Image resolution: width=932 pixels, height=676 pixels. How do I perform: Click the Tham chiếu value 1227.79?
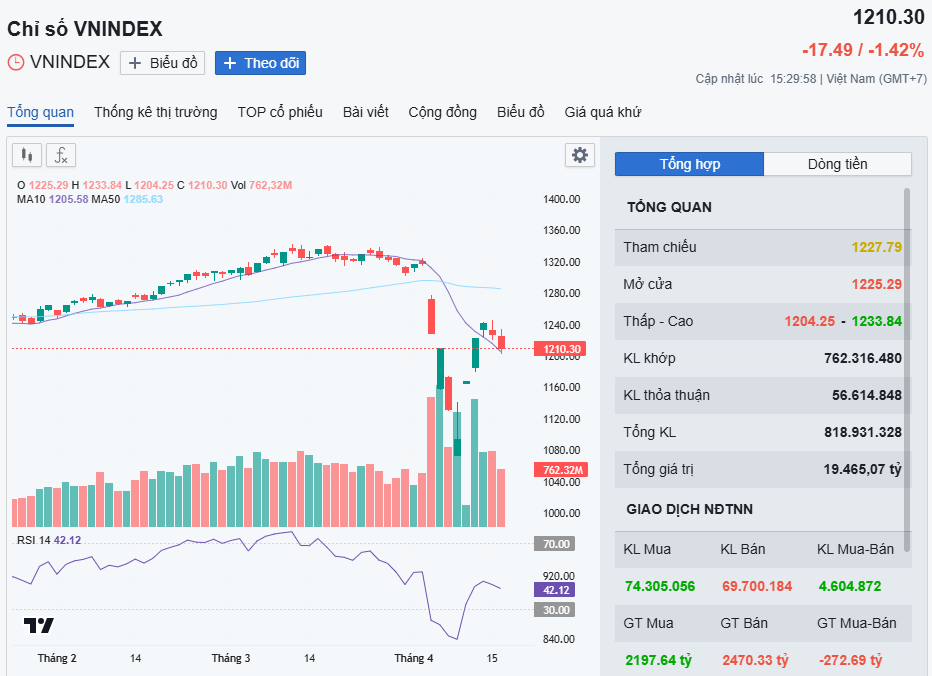877,247
